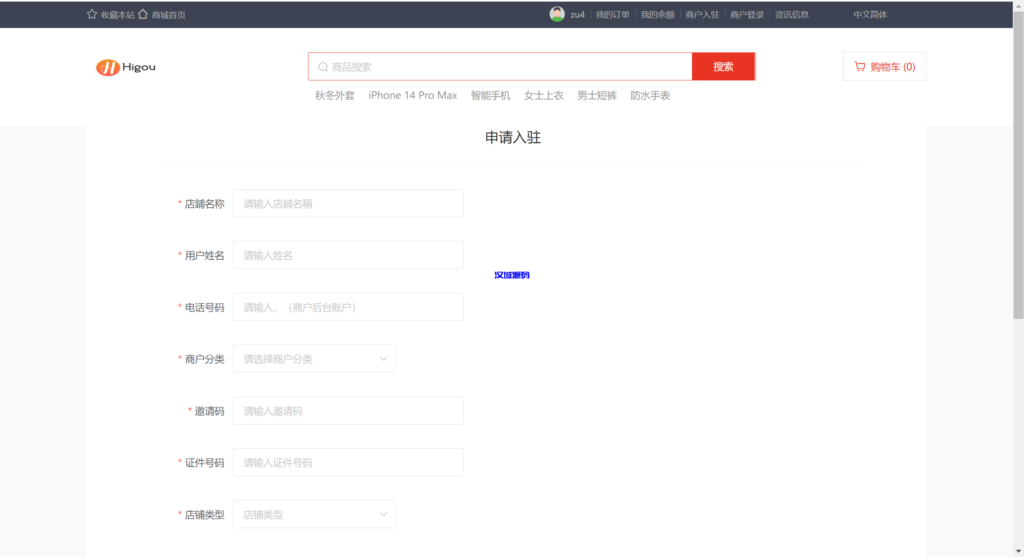This screenshot has height=557, width=1024.
Task: Open the 购物车 (0) button
Action: pos(884,67)
